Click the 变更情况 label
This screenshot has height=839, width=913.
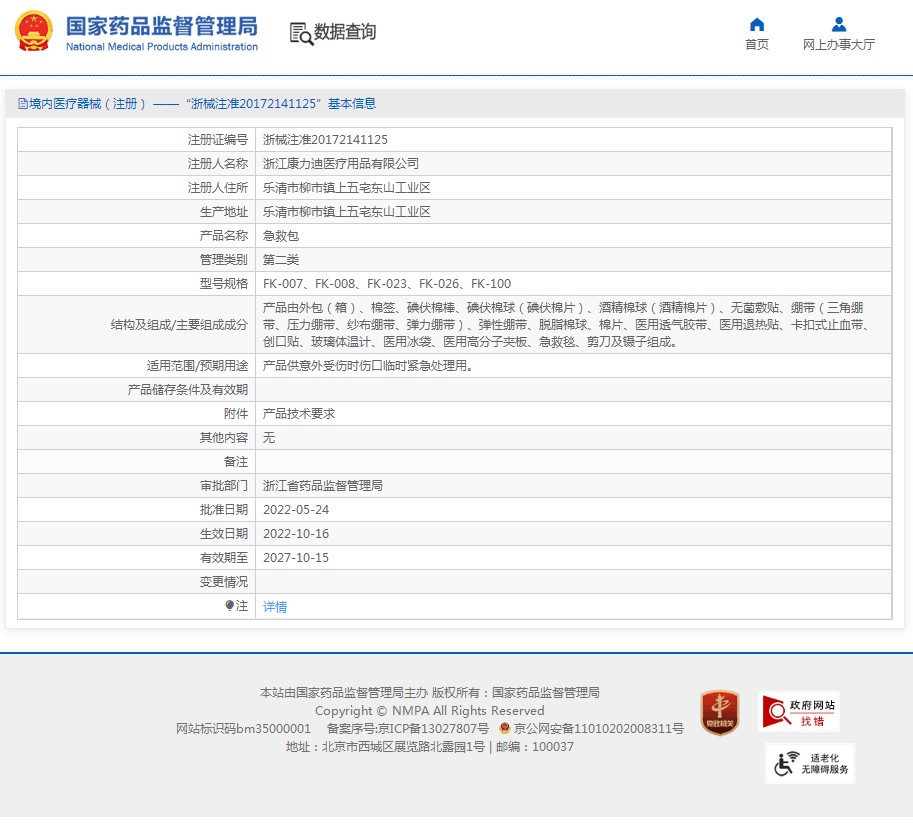224,582
